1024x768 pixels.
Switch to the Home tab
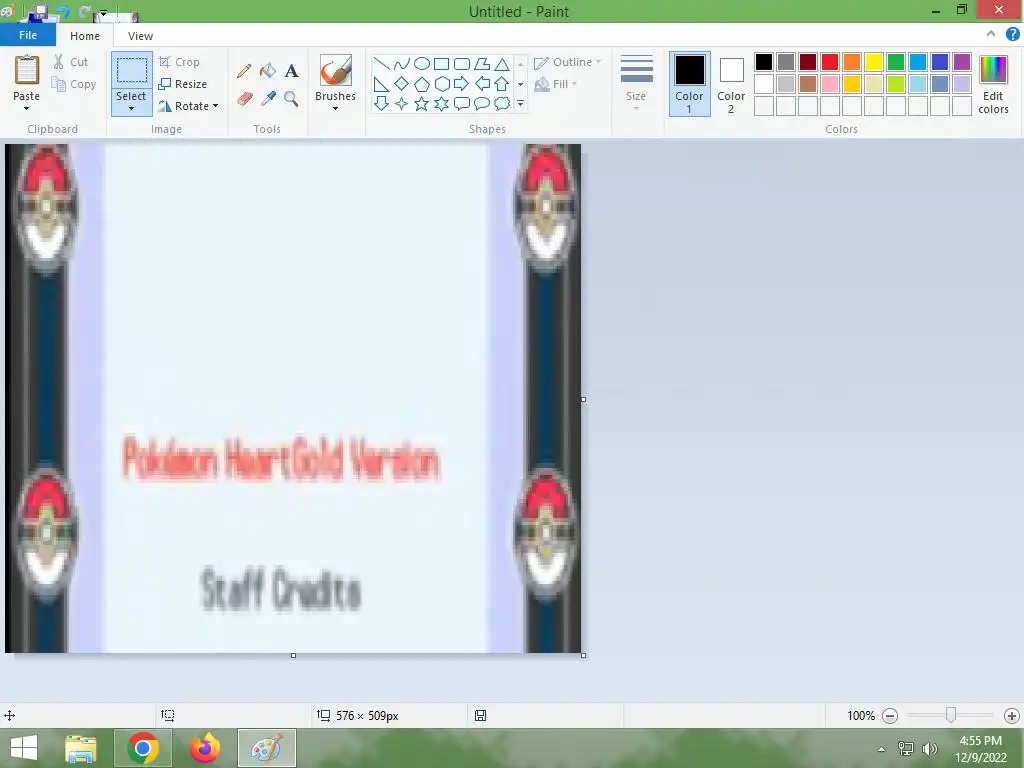[85, 36]
